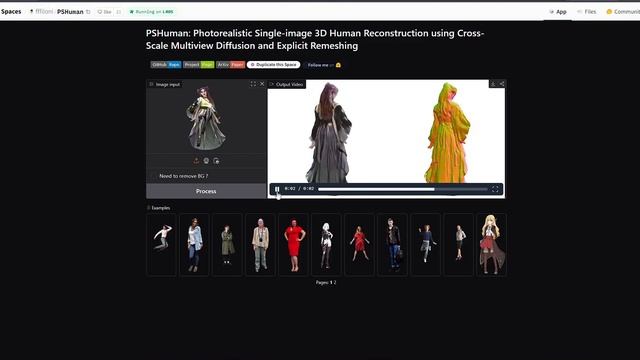Click the Examples label

[x=158, y=208]
